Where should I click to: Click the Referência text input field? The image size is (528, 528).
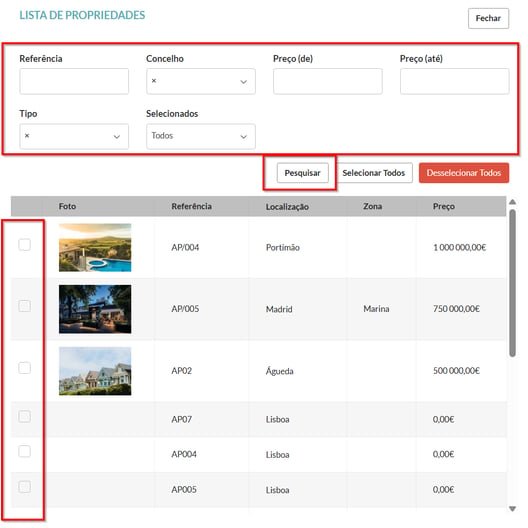coord(74,81)
